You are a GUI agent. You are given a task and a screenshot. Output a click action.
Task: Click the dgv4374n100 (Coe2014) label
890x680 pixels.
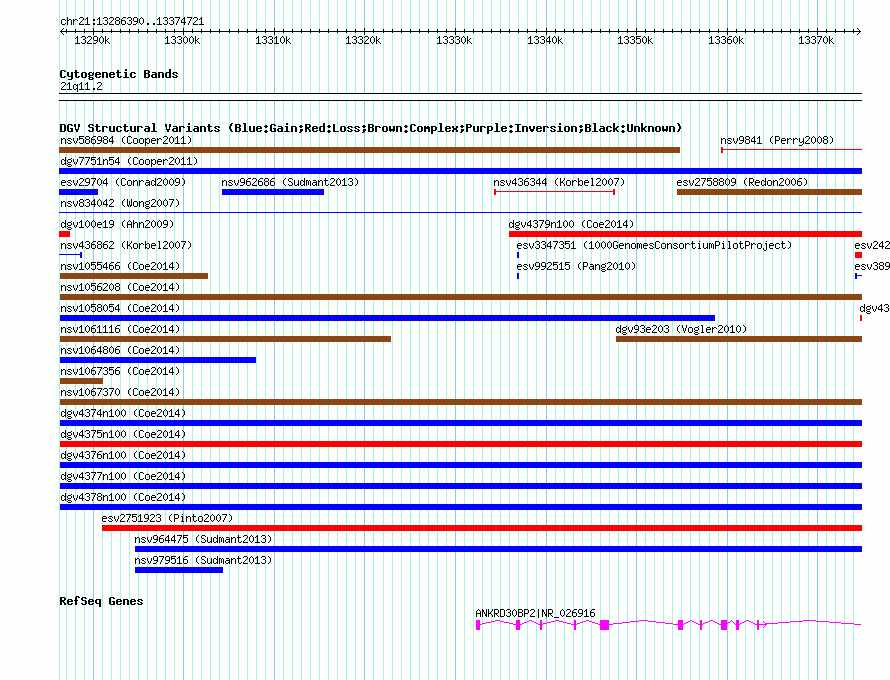coord(123,413)
